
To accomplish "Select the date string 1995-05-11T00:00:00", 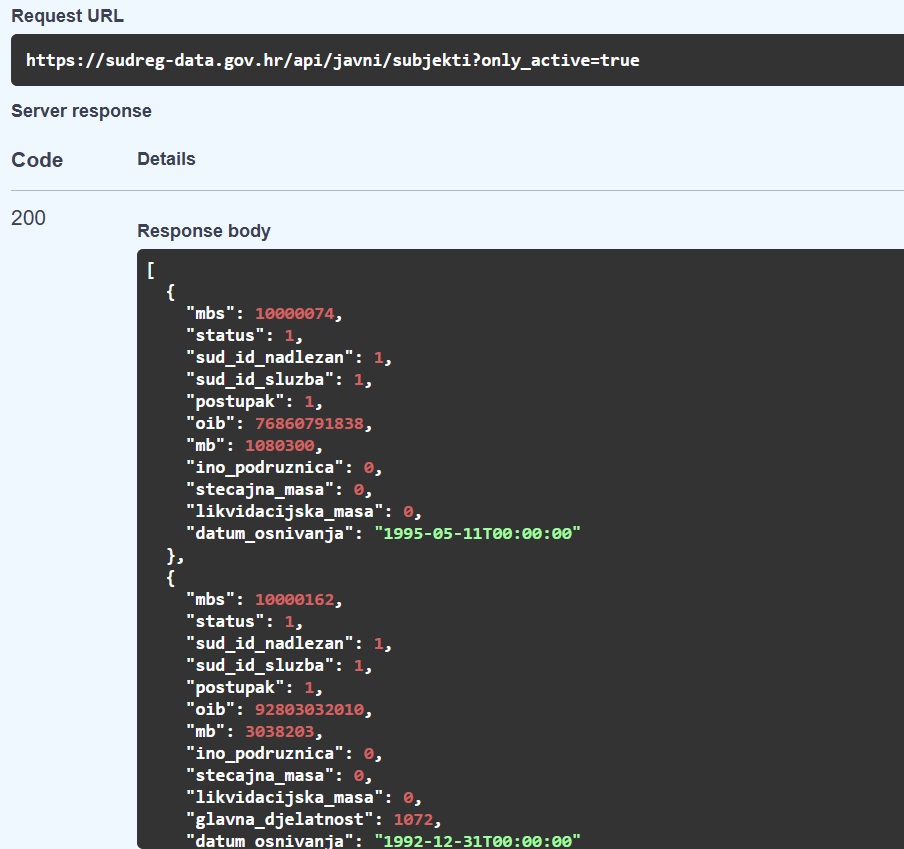I will point(477,534).
